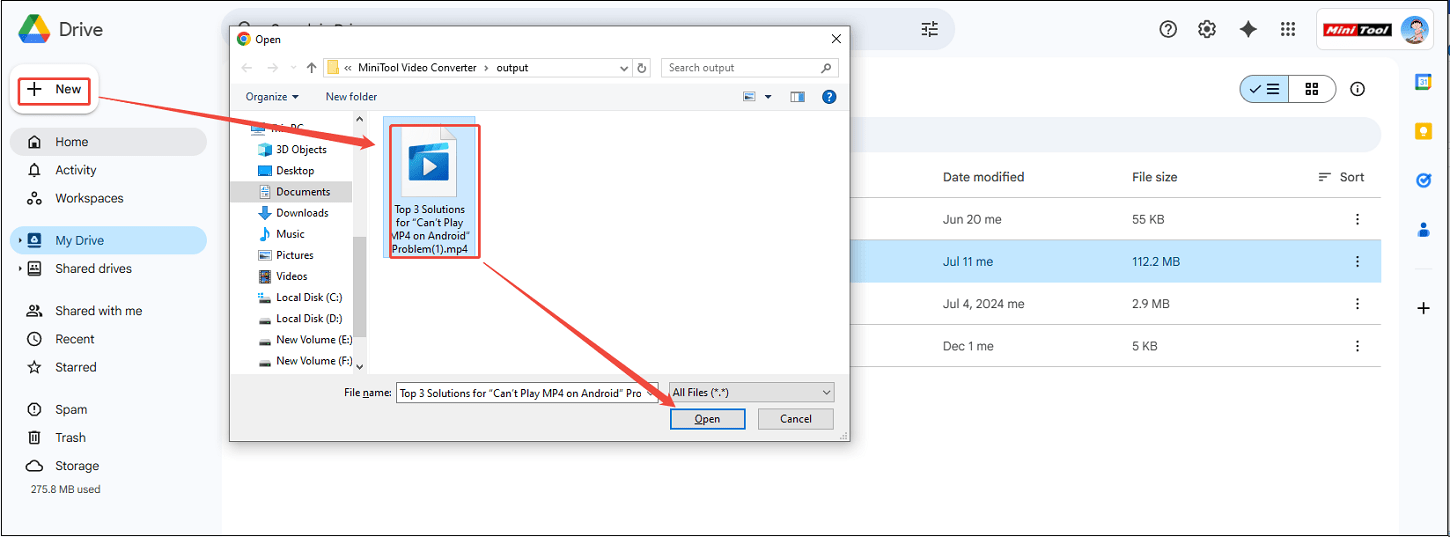
Task: Open more actions for 55 KB file
Action: (x=1357, y=219)
